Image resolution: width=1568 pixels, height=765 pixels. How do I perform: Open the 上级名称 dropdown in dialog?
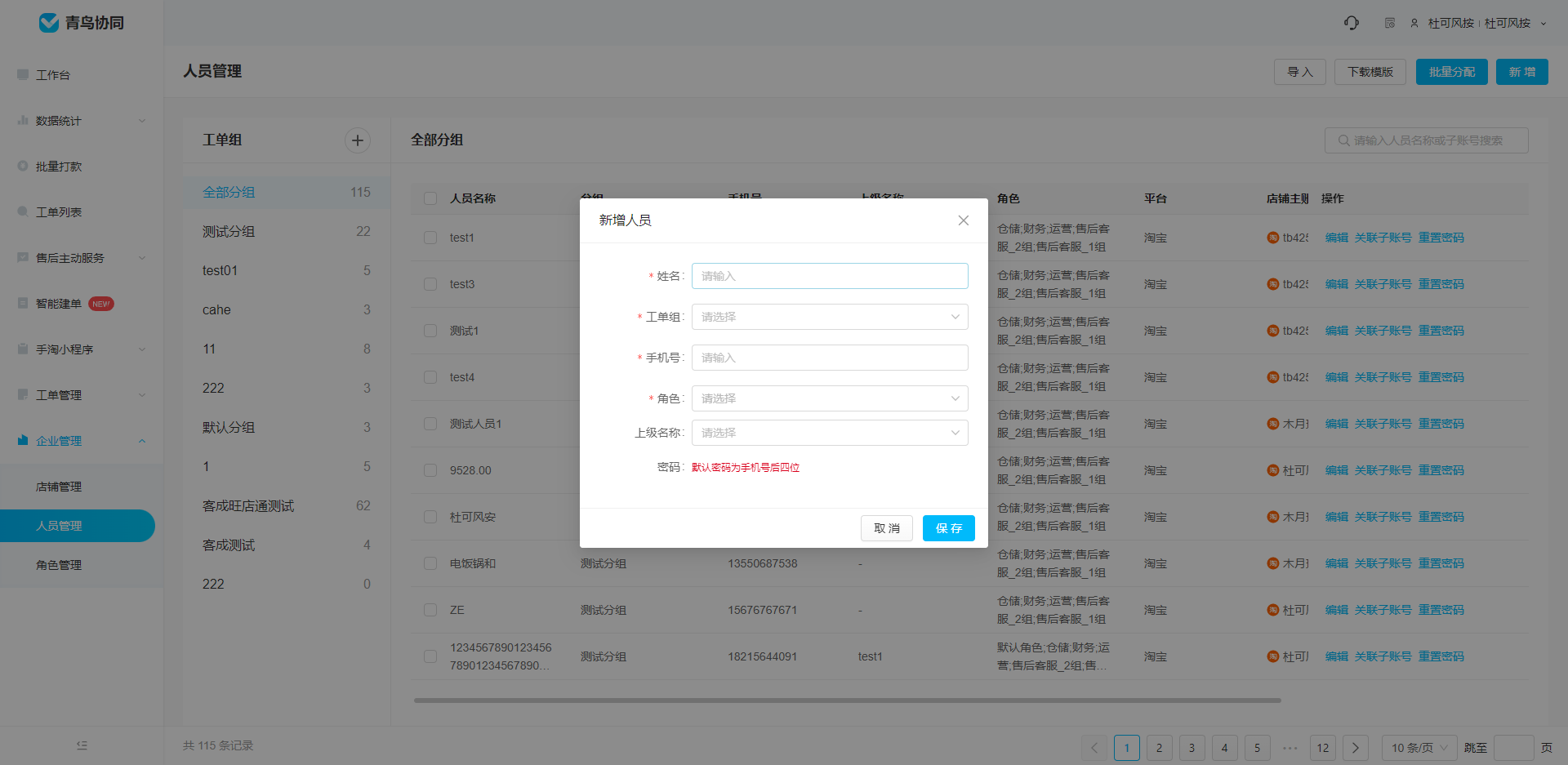click(x=830, y=433)
